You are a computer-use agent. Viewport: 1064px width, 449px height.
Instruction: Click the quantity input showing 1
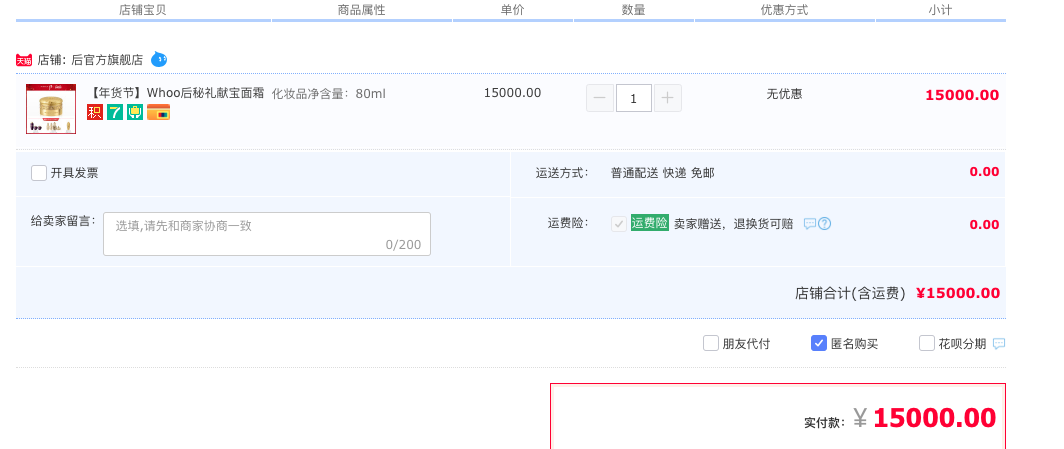pyautogui.click(x=634, y=98)
